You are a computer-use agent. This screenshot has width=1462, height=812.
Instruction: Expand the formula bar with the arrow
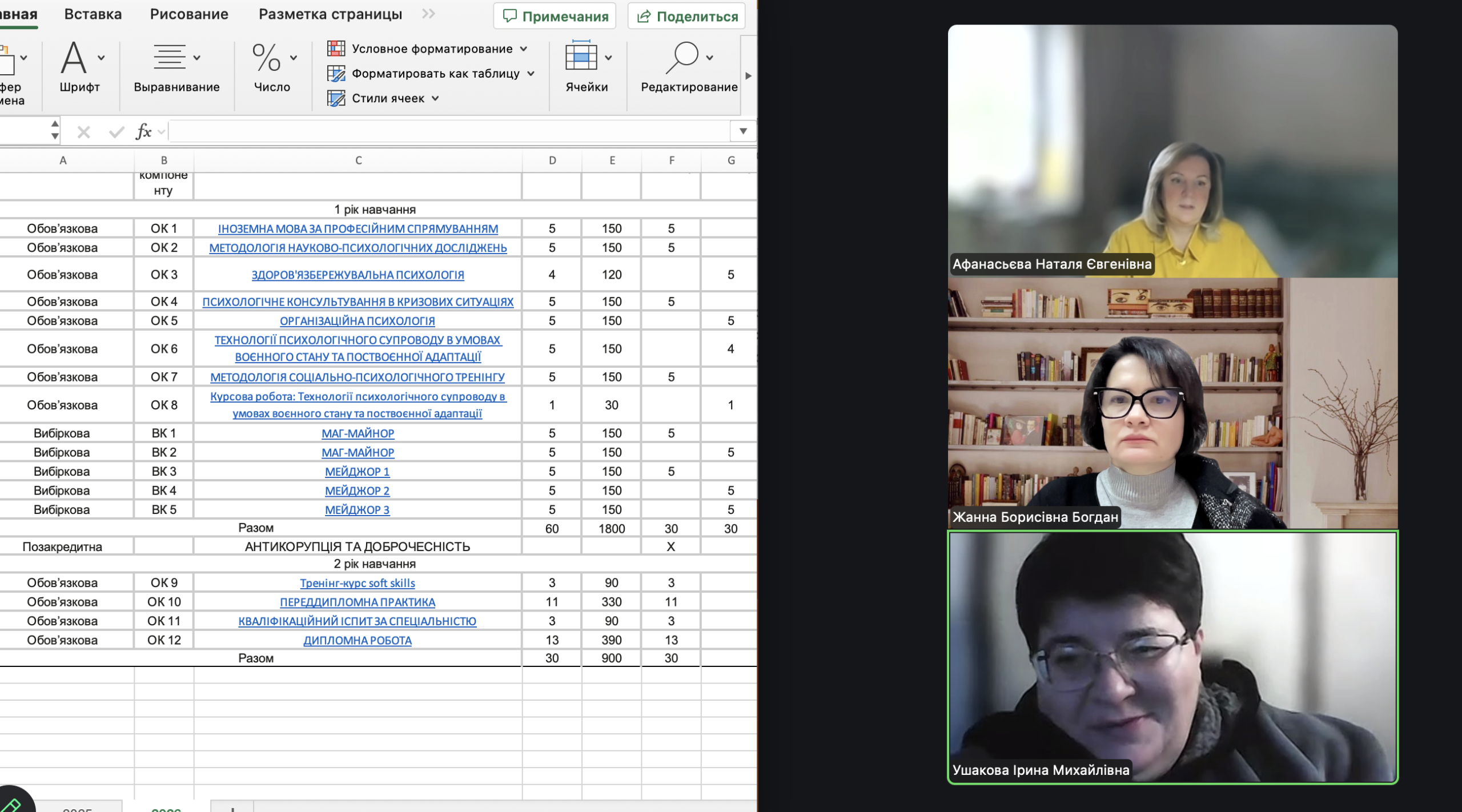pos(743,131)
